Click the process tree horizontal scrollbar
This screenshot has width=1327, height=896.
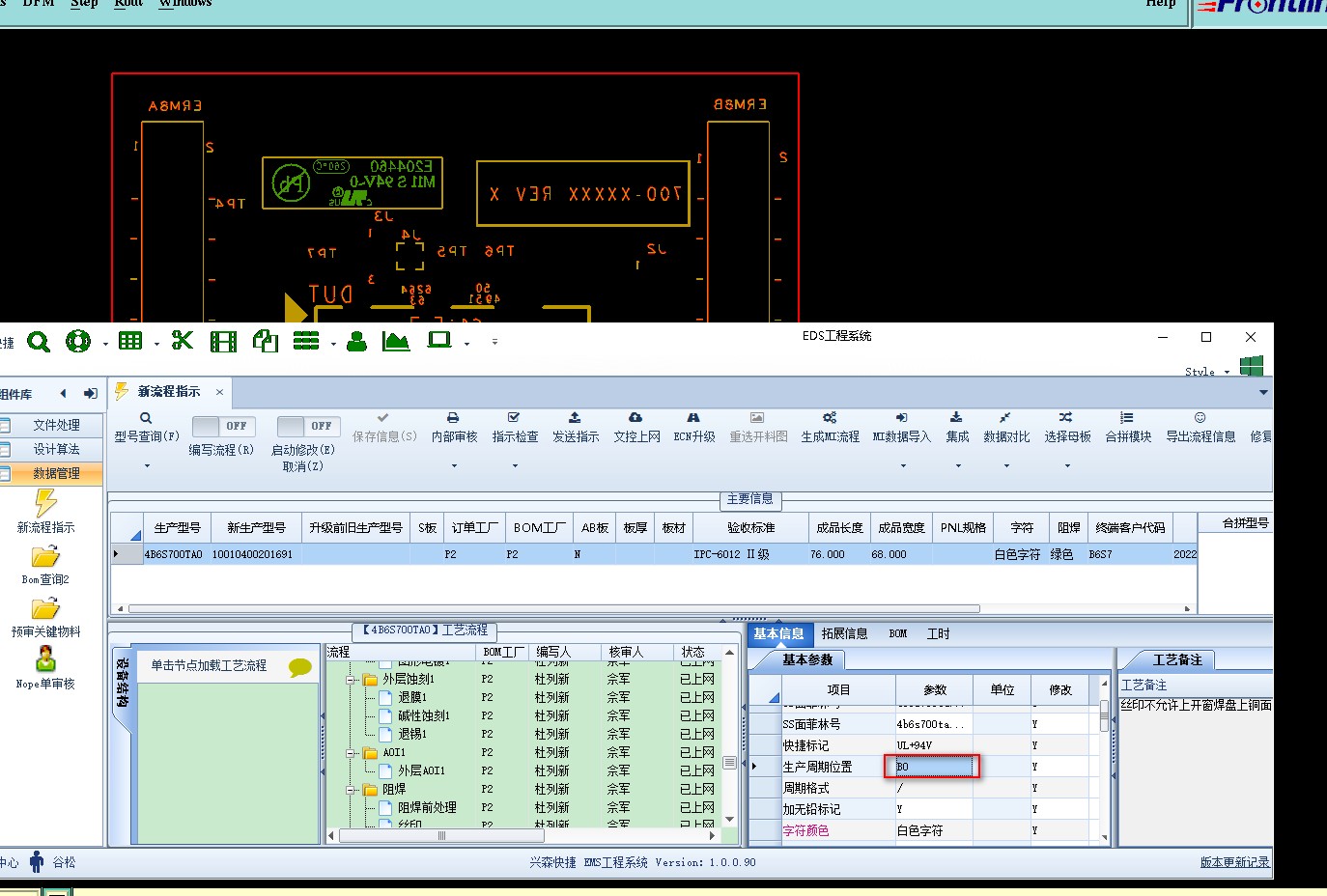click(441, 836)
